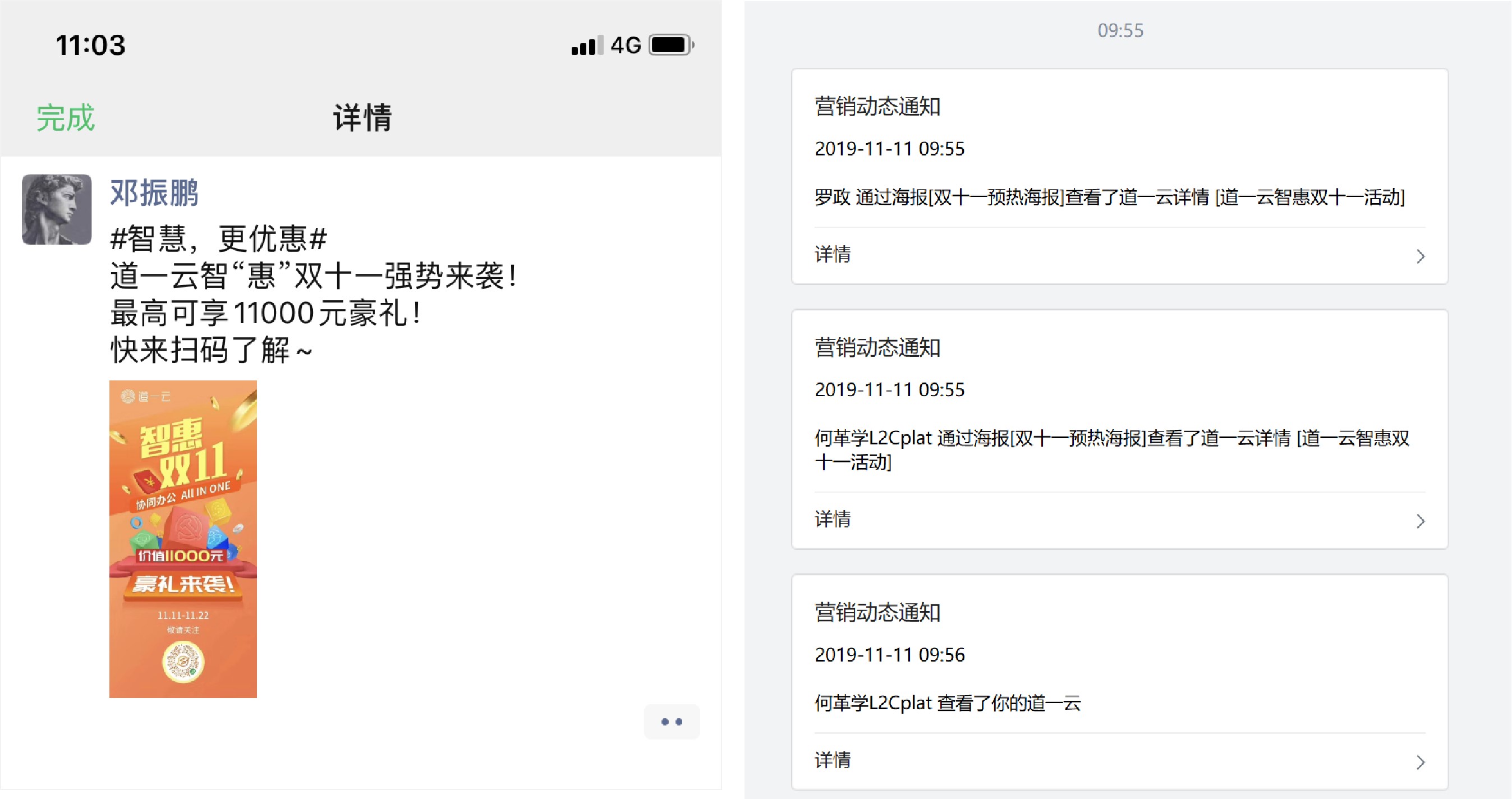Click 何革学L2Cplat 通过海报 message text
The height and width of the screenshot is (799, 1512).
tap(1111, 451)
